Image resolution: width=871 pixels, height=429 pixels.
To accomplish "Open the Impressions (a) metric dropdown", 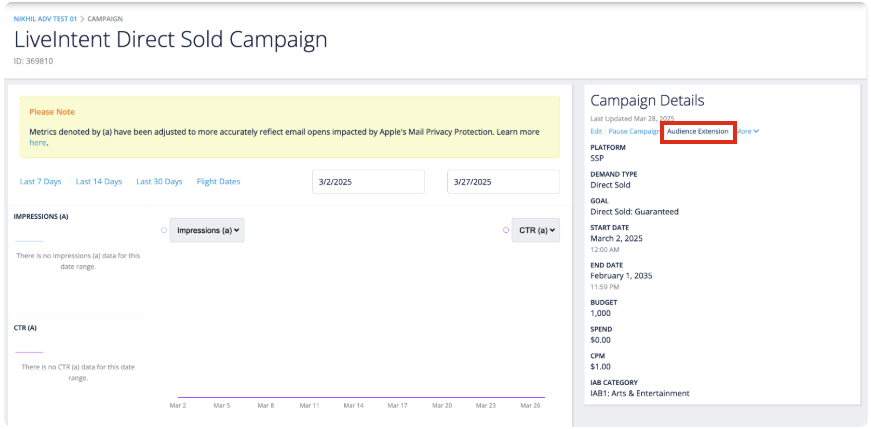I will tap(207, 230).
